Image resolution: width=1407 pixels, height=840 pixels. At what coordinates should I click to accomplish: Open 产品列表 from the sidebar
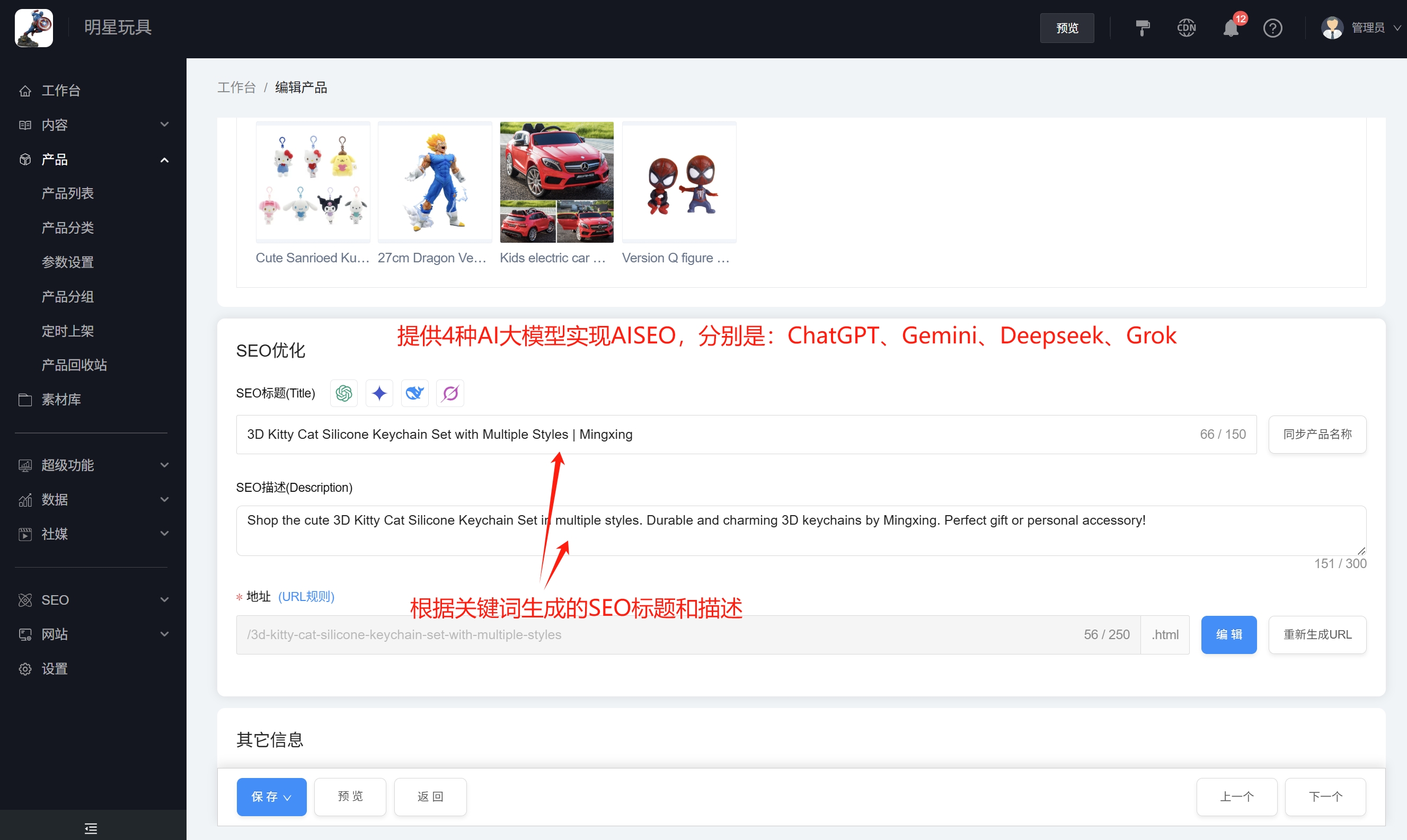(67, 193)
